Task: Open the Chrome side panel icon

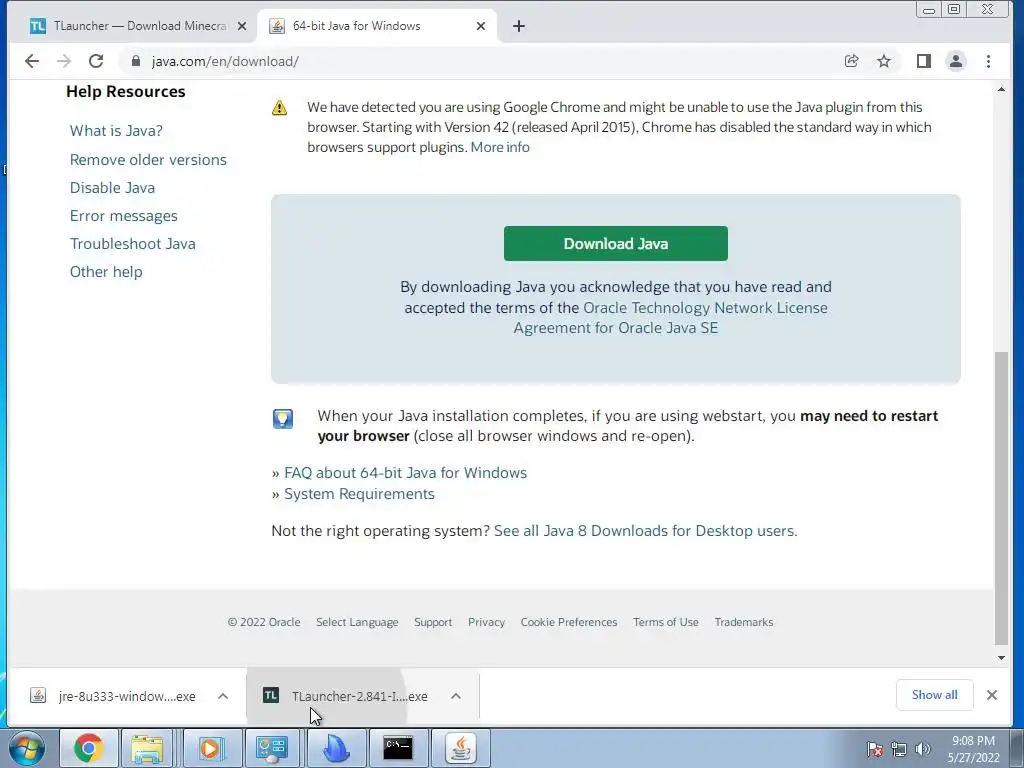Action: [x=923, y=61]
